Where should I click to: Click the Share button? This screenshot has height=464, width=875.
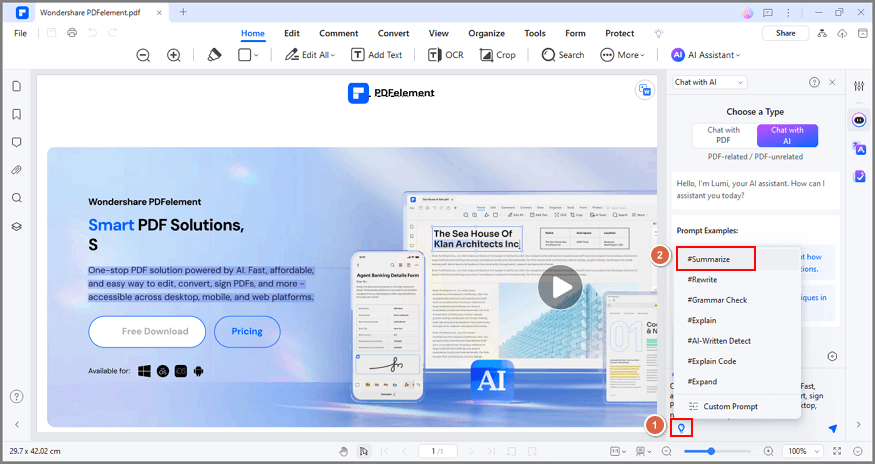(x=785, y=33)
